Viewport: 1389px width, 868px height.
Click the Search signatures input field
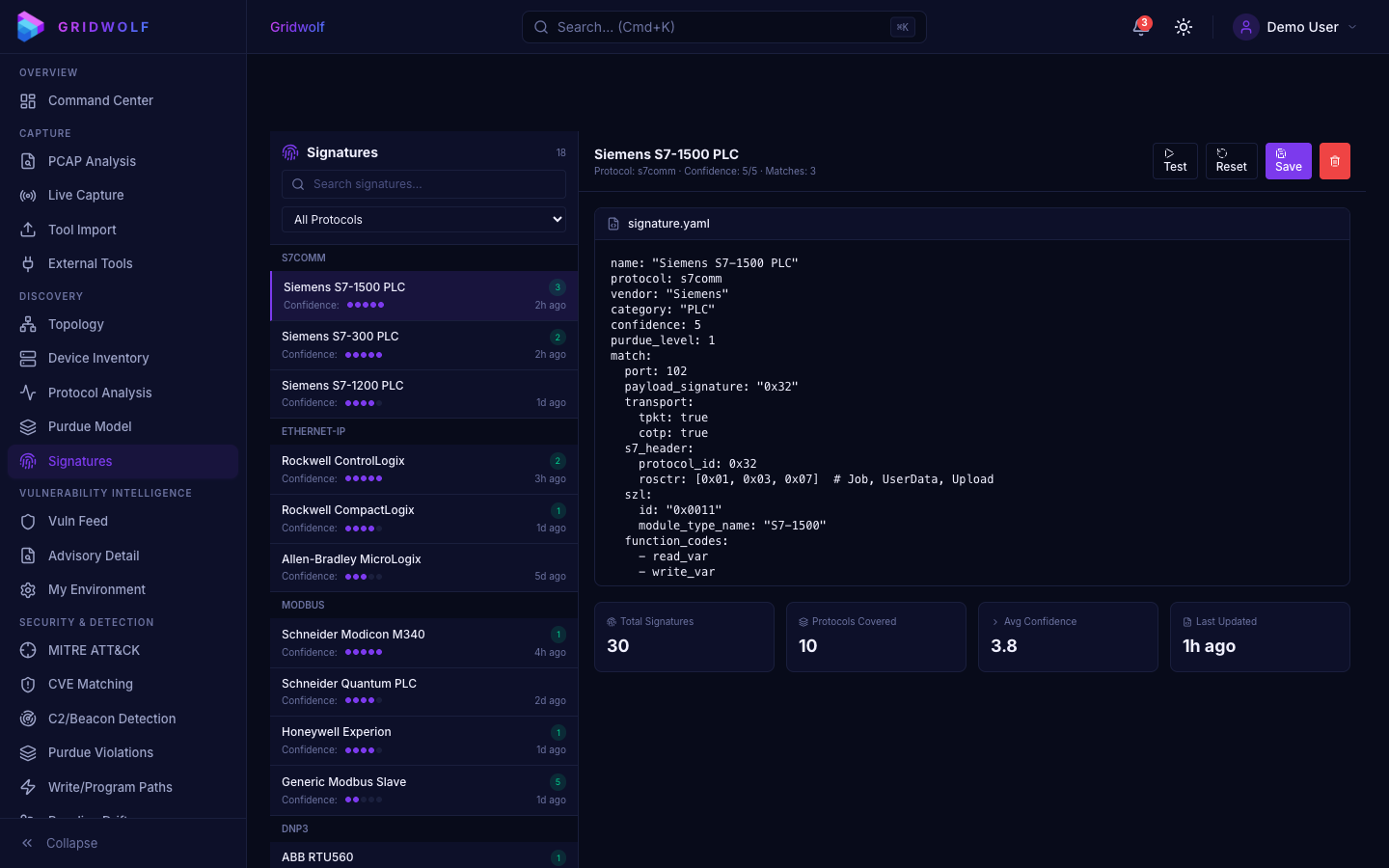coord(424,184)
